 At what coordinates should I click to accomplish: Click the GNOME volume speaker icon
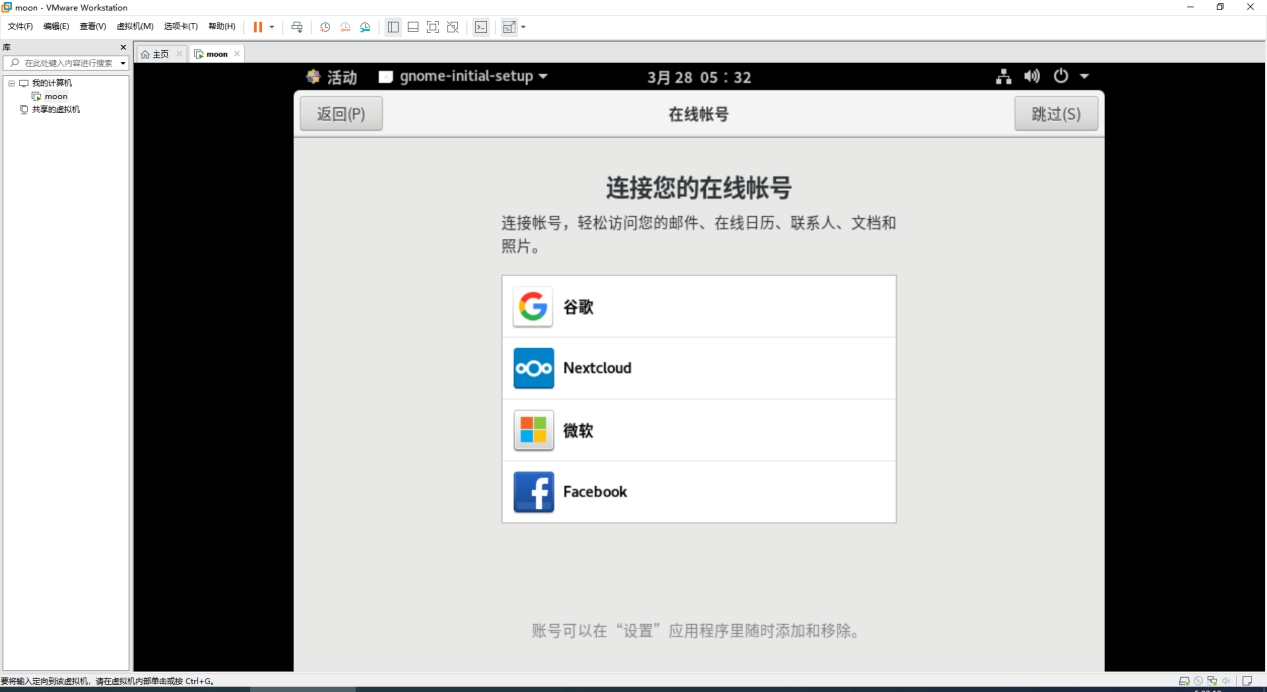pos(1032,77)
